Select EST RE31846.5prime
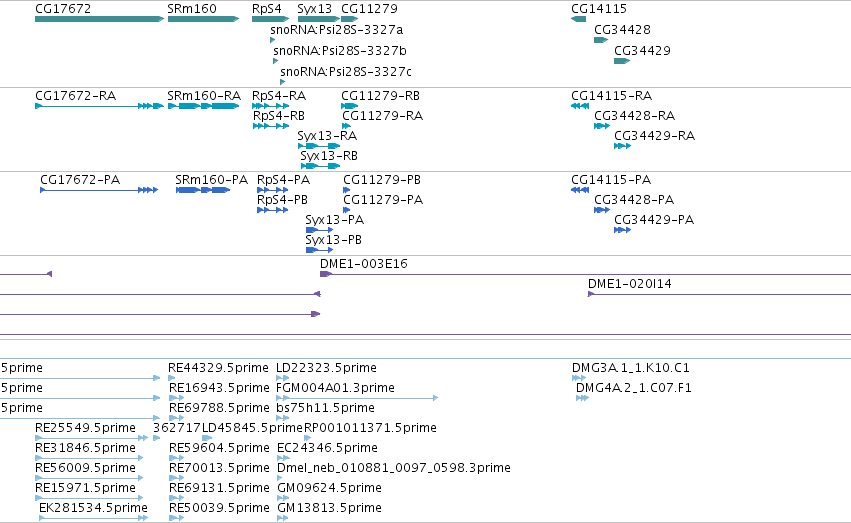This screenshot has width=851, height=523. point(85,449)
